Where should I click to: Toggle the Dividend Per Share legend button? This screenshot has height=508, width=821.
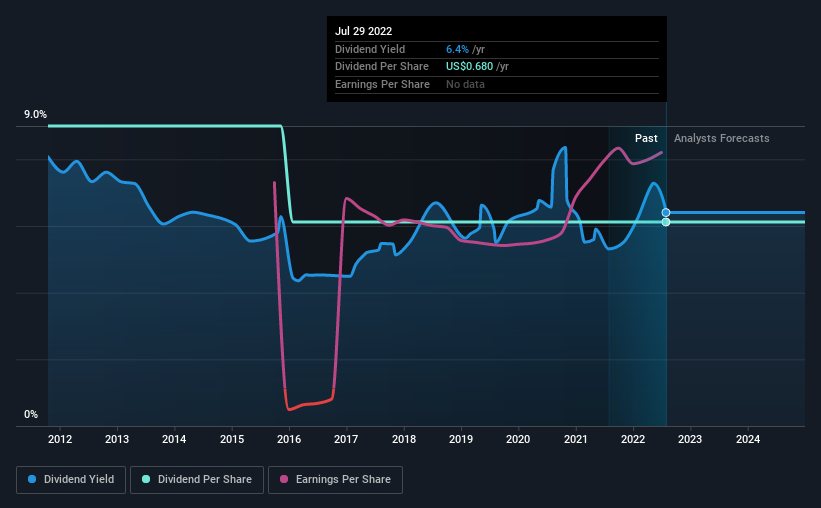pos(197,480)
